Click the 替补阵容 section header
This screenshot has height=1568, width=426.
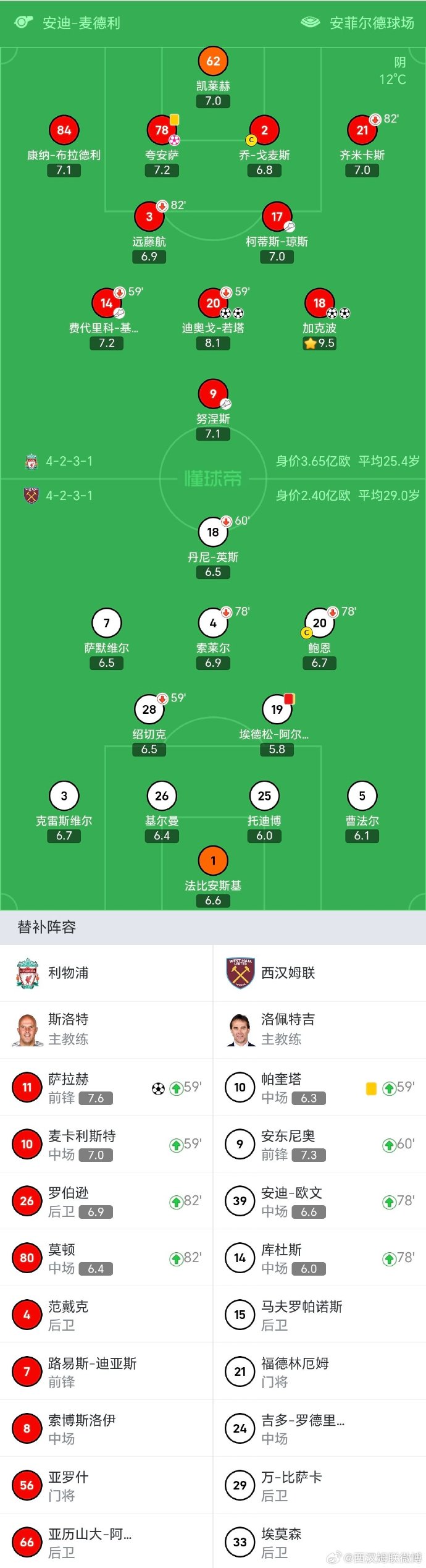pos(47,927)
